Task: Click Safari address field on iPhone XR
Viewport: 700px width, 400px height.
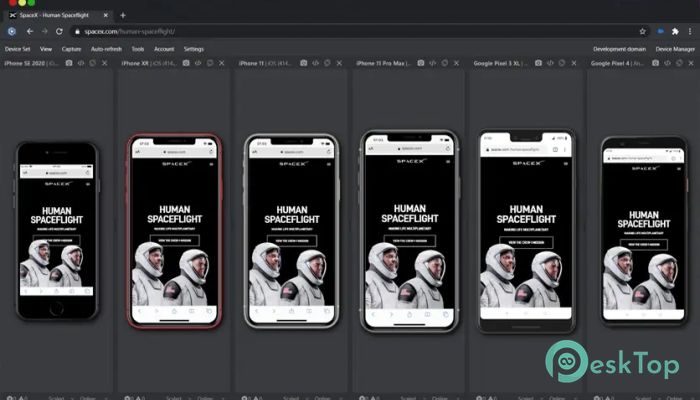Action: click(x=175, y=152)
